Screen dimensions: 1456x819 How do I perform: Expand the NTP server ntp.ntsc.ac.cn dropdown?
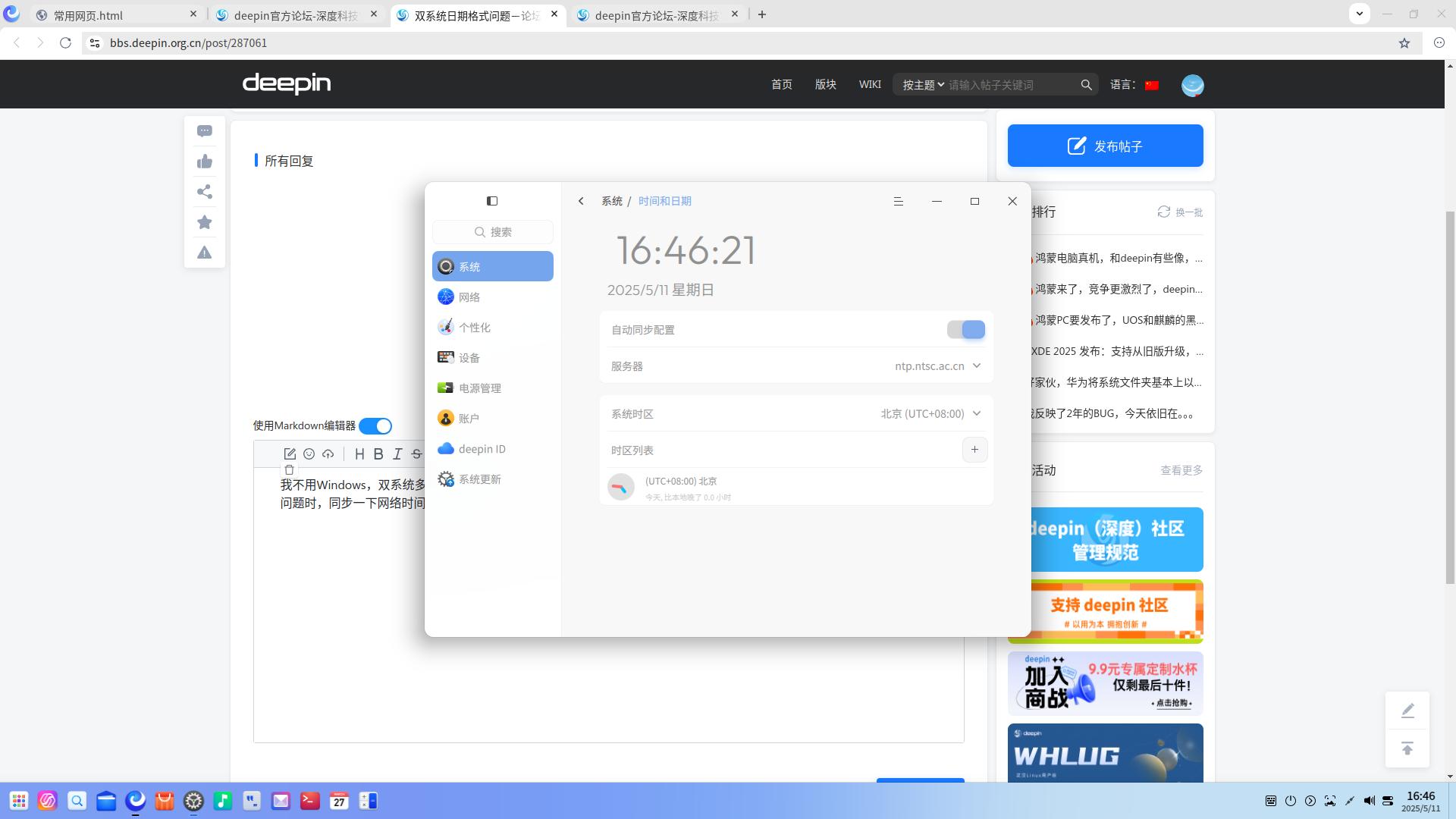pos(938,366)
